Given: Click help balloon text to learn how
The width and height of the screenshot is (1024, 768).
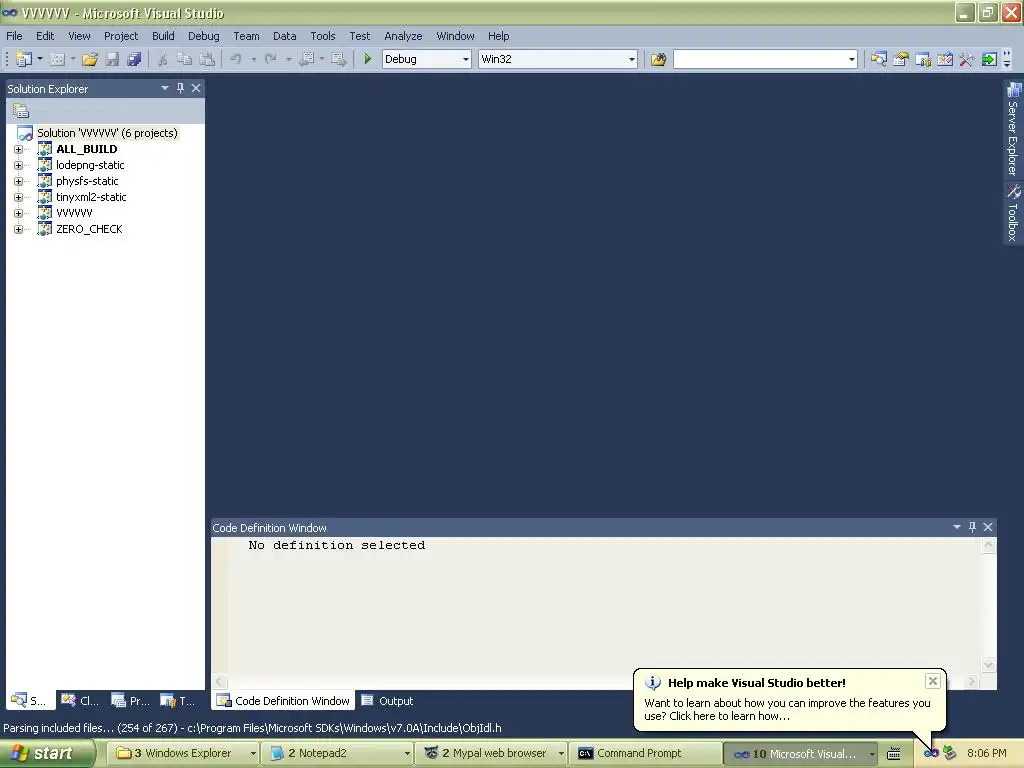Looking at the screenshot, I should [787, 710].
